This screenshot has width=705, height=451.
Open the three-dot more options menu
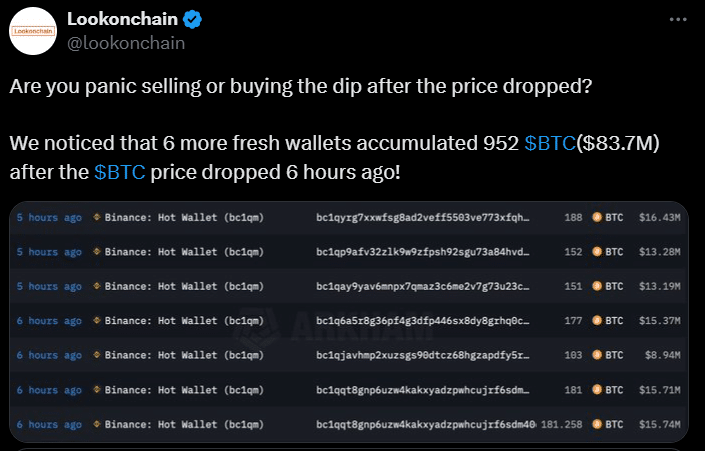(x=678, y=19)
